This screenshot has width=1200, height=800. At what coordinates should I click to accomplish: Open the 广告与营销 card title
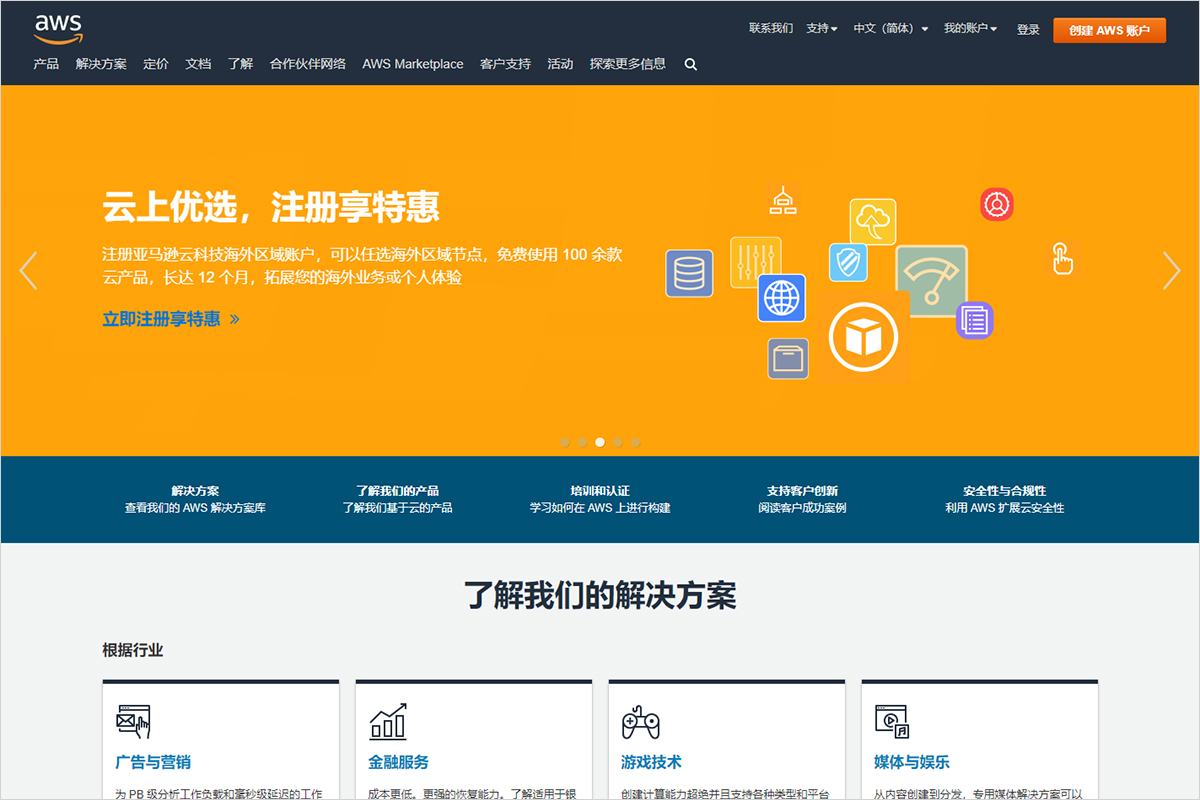tap(153, 762)
